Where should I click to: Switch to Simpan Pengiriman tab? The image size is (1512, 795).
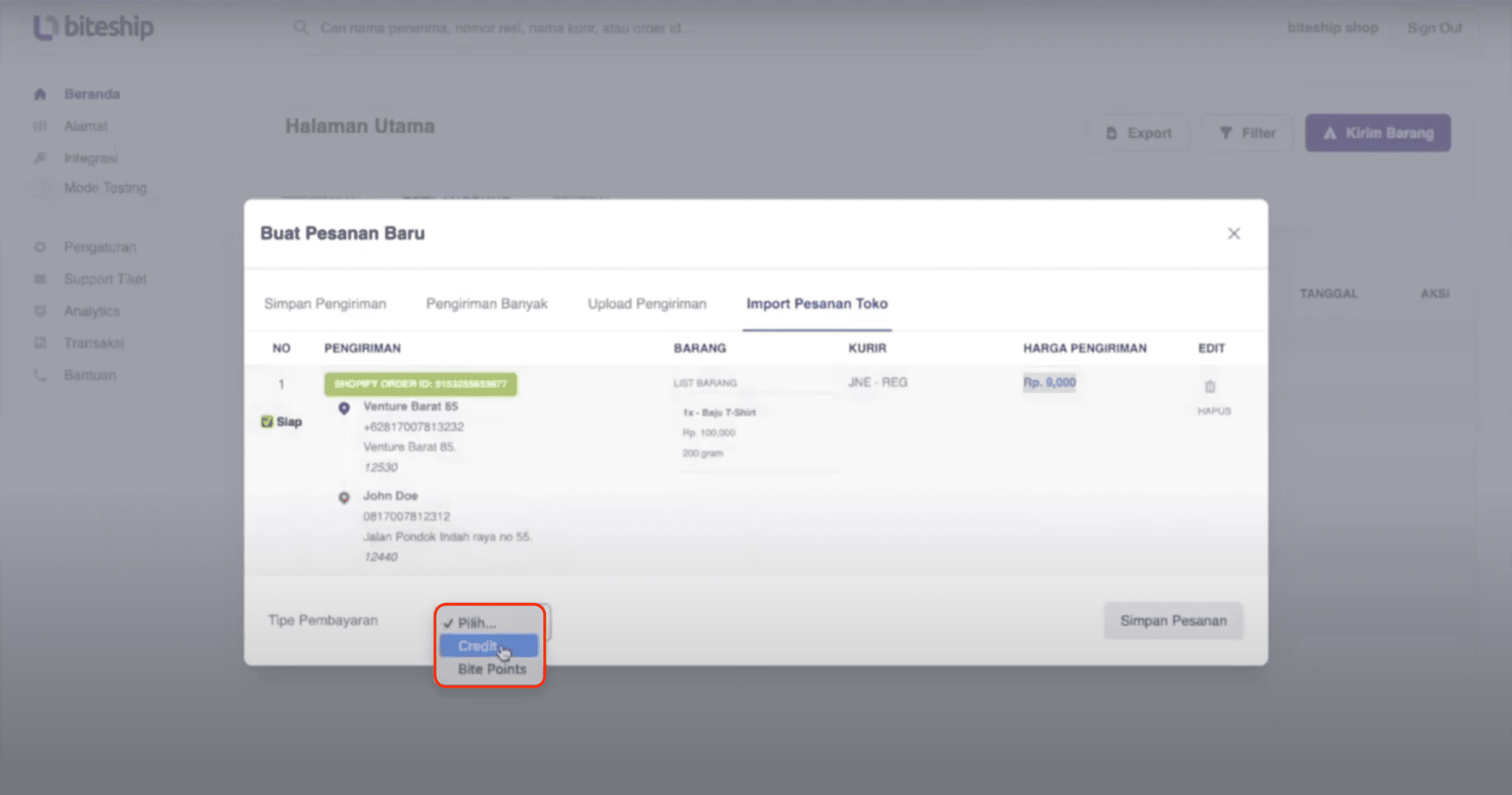[325, 304]
